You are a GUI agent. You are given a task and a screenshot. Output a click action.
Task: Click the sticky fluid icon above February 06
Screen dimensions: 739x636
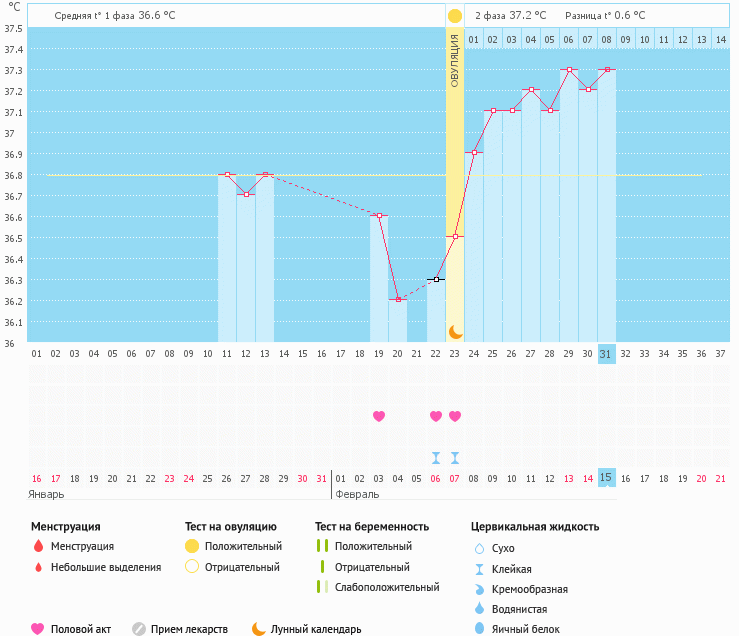tap(436, 457)
